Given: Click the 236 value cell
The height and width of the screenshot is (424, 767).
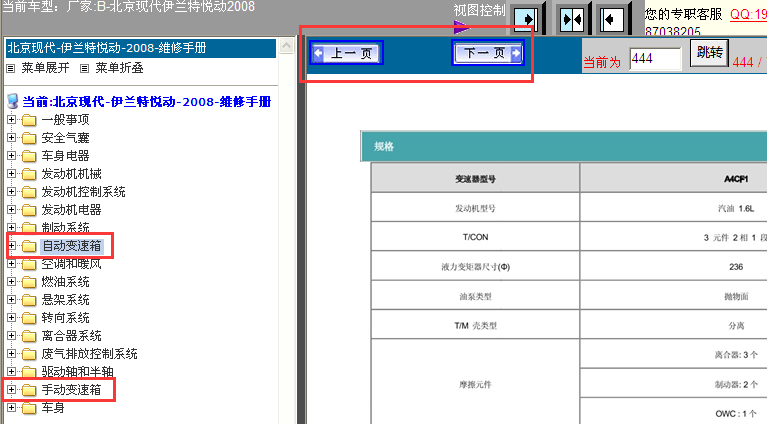Looking at the screenshot, I should (736, 267).
